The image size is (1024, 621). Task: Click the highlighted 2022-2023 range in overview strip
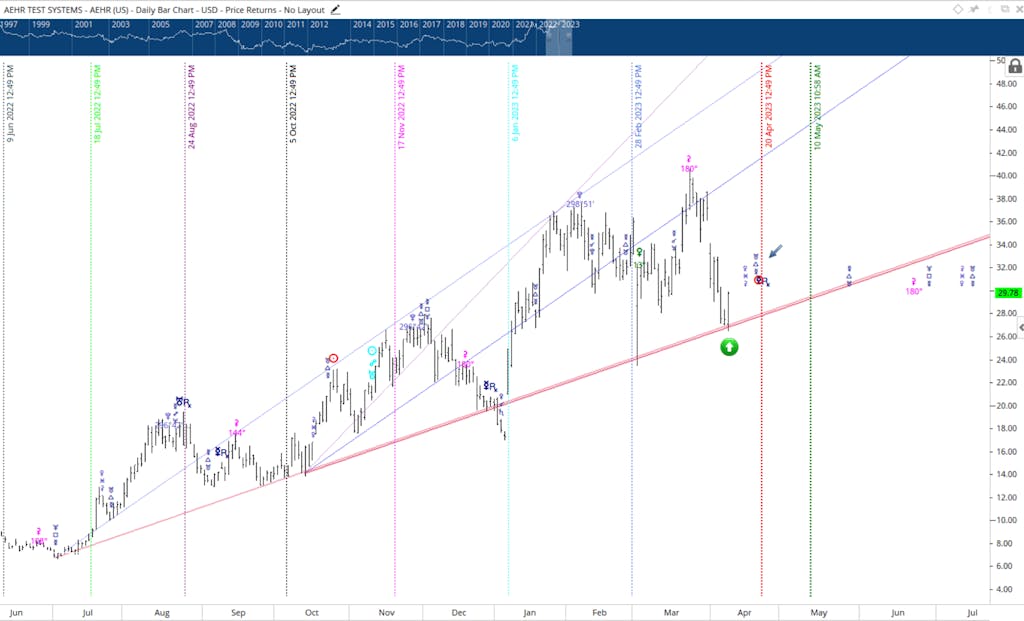[559, 37]
